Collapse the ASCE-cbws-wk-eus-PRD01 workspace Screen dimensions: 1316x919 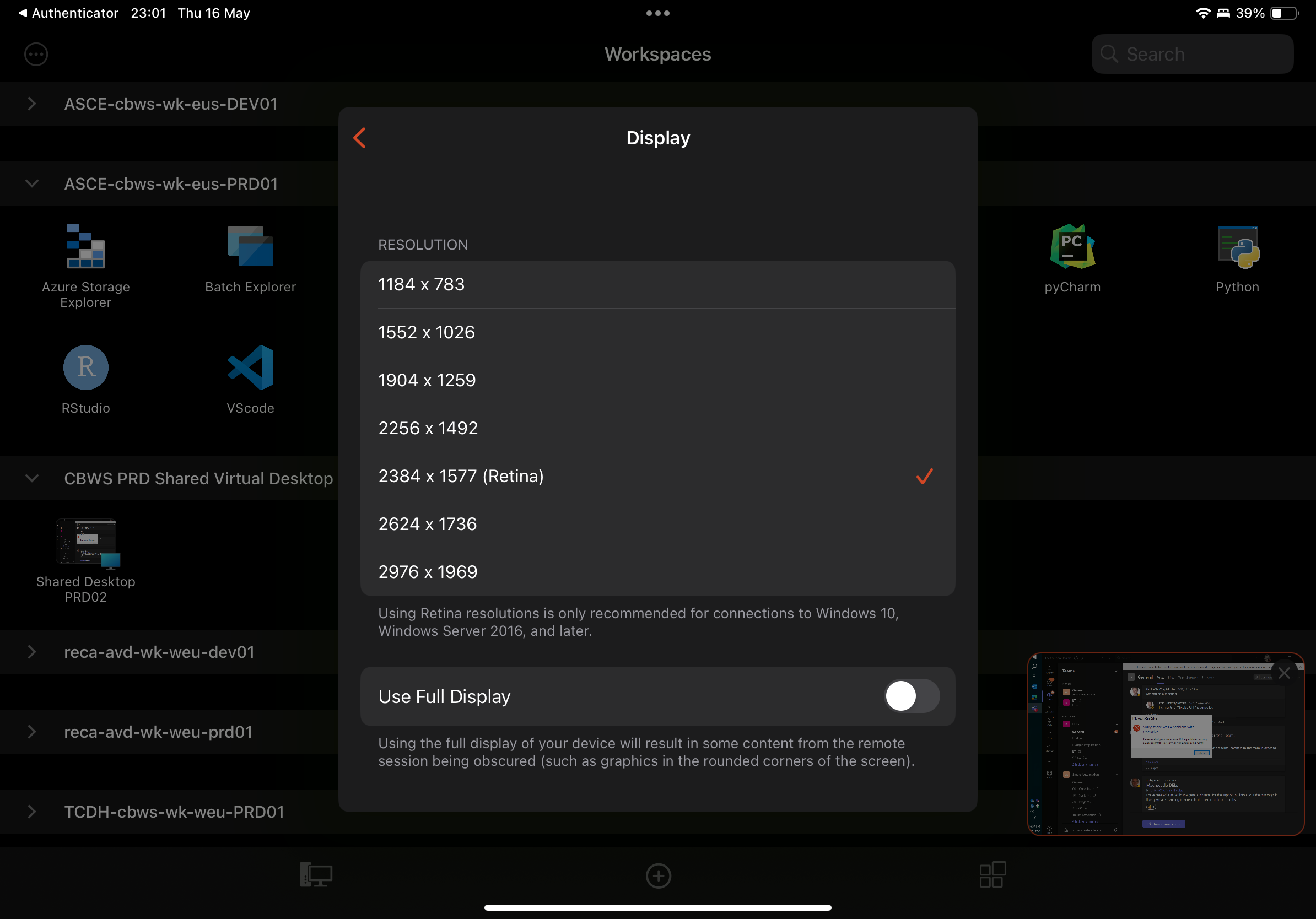(31, 184)
